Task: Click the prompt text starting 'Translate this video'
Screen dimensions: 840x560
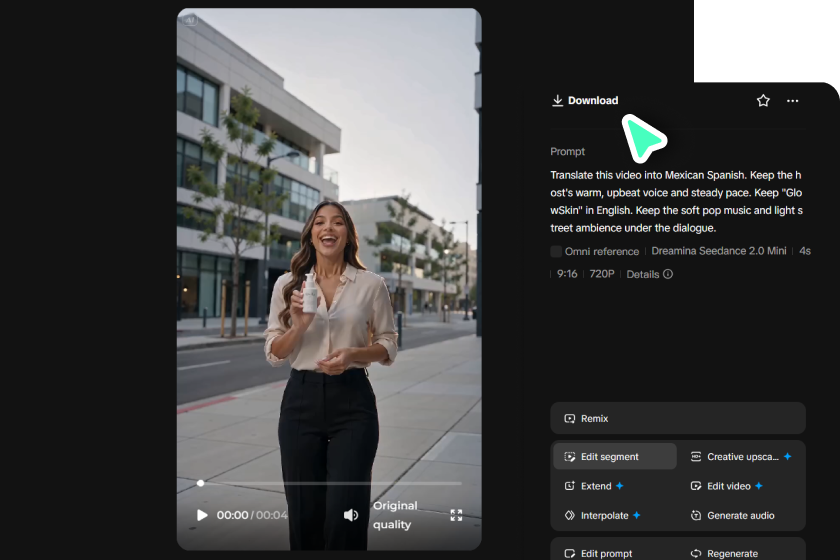Action: click(x=676, y=201)
